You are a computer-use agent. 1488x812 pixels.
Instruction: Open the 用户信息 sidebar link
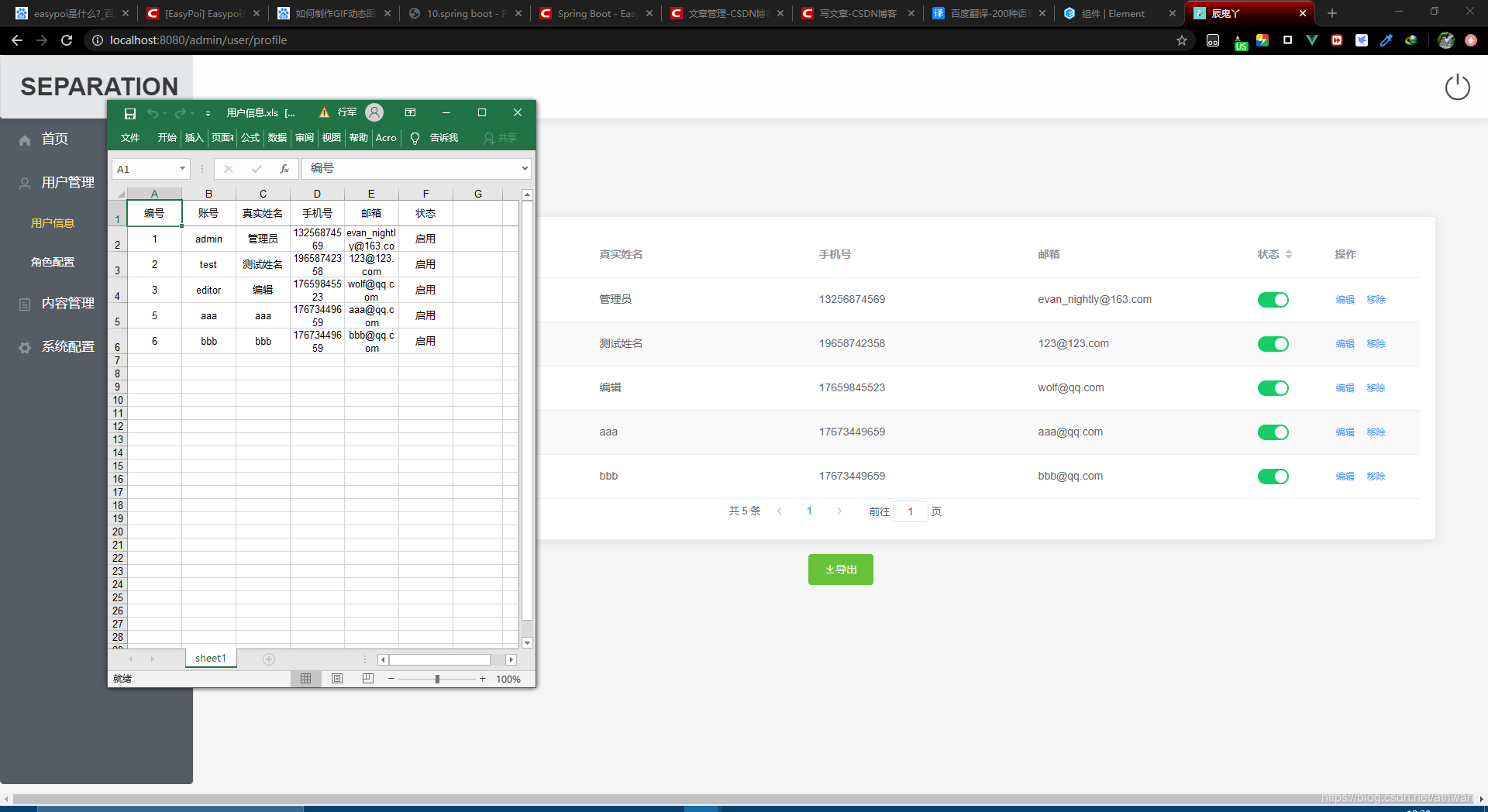(53, 223)
